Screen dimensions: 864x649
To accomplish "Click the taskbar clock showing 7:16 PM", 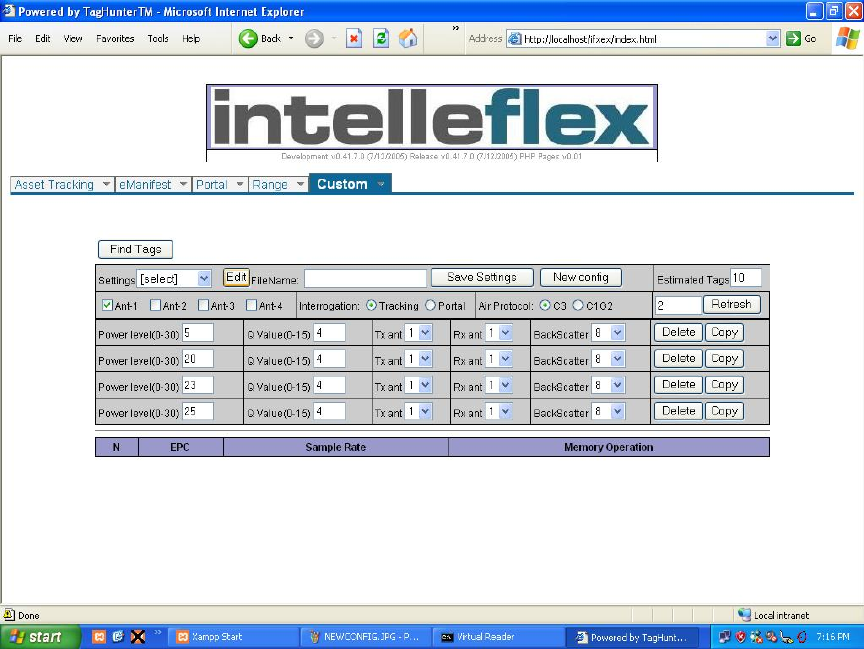I will 833,637.
